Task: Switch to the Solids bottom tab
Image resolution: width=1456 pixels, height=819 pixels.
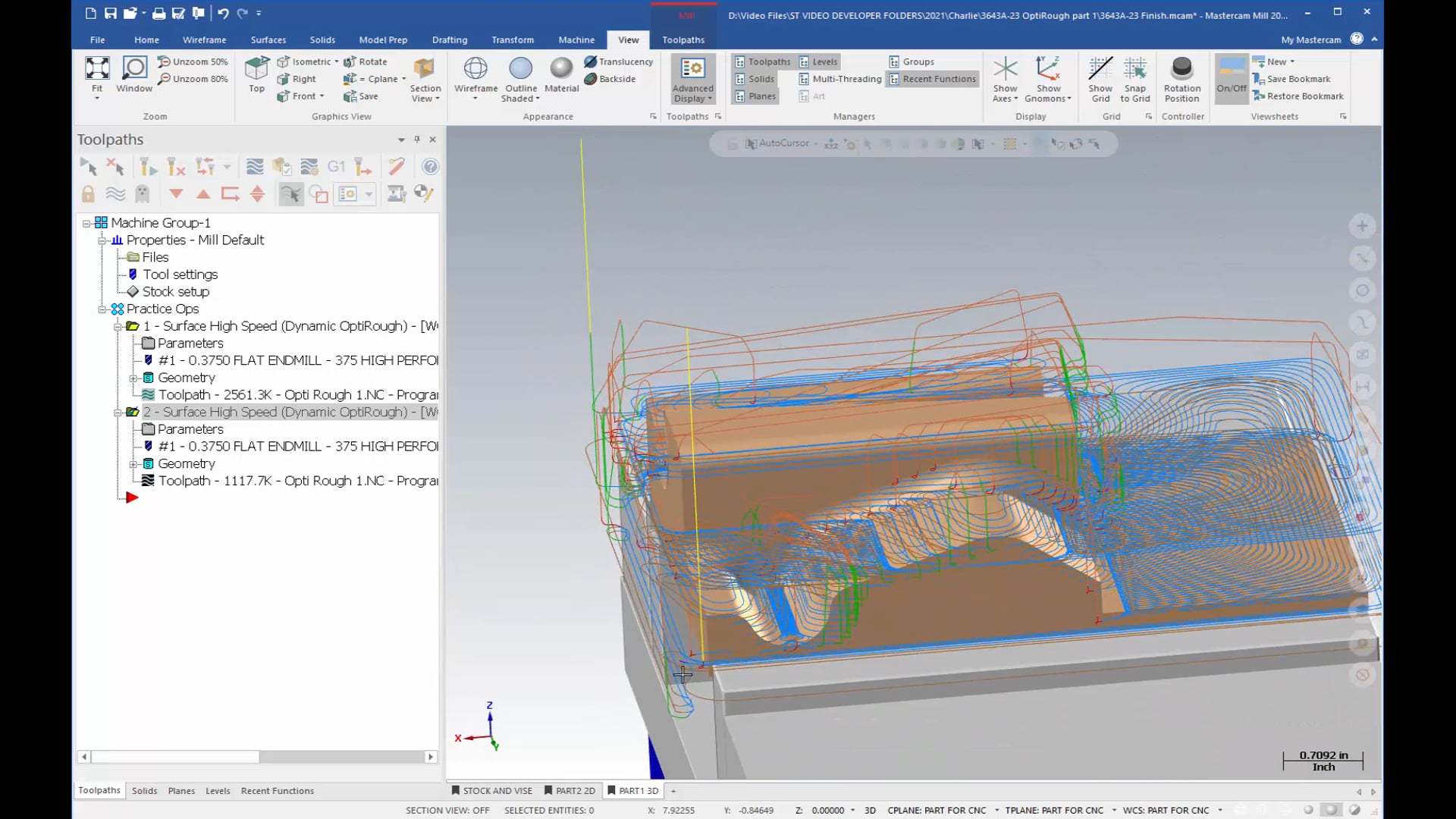Action: coord(143,790)
